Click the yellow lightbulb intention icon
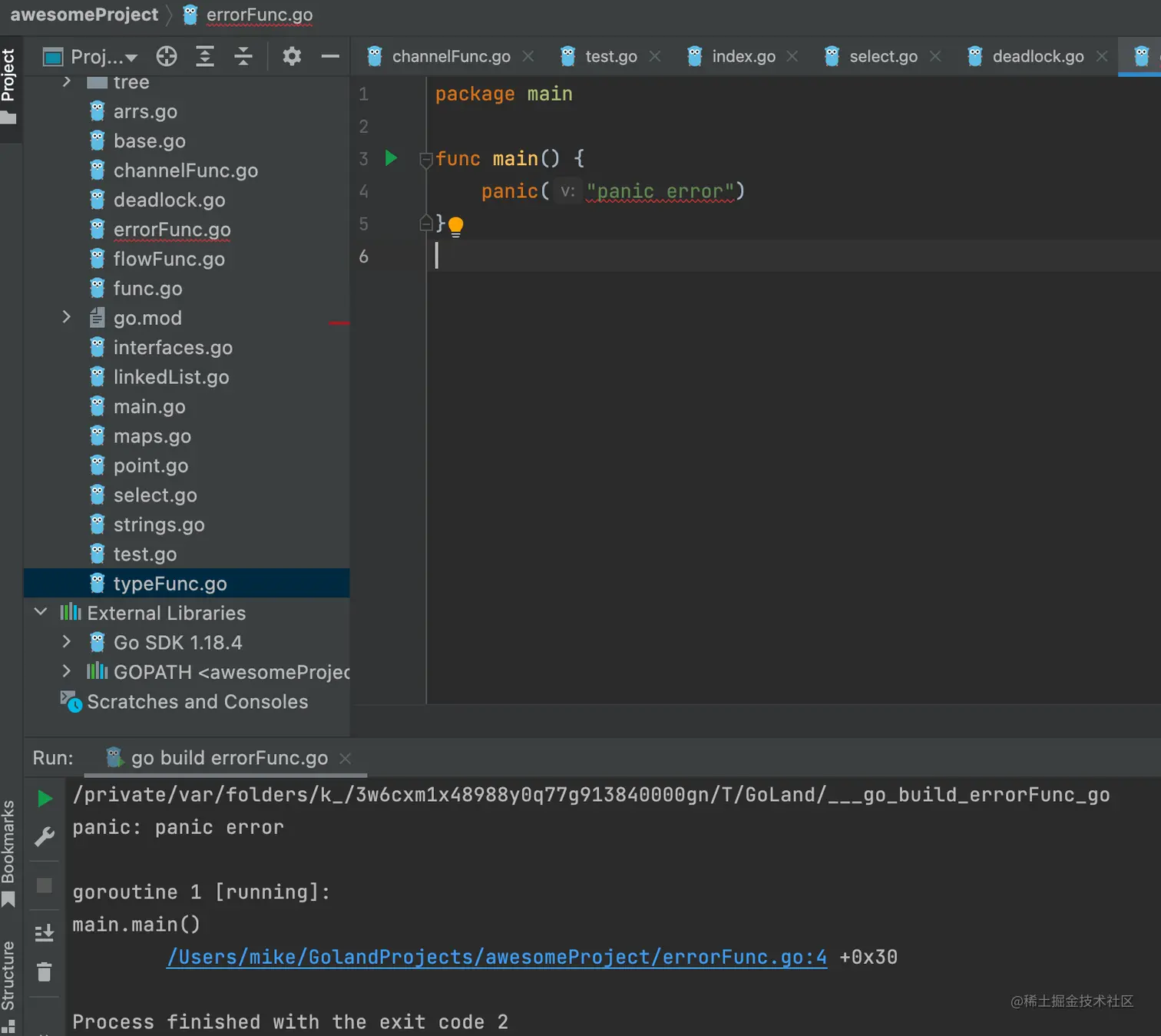This screenshot has height=1036, width=1161. click(455, 226)
